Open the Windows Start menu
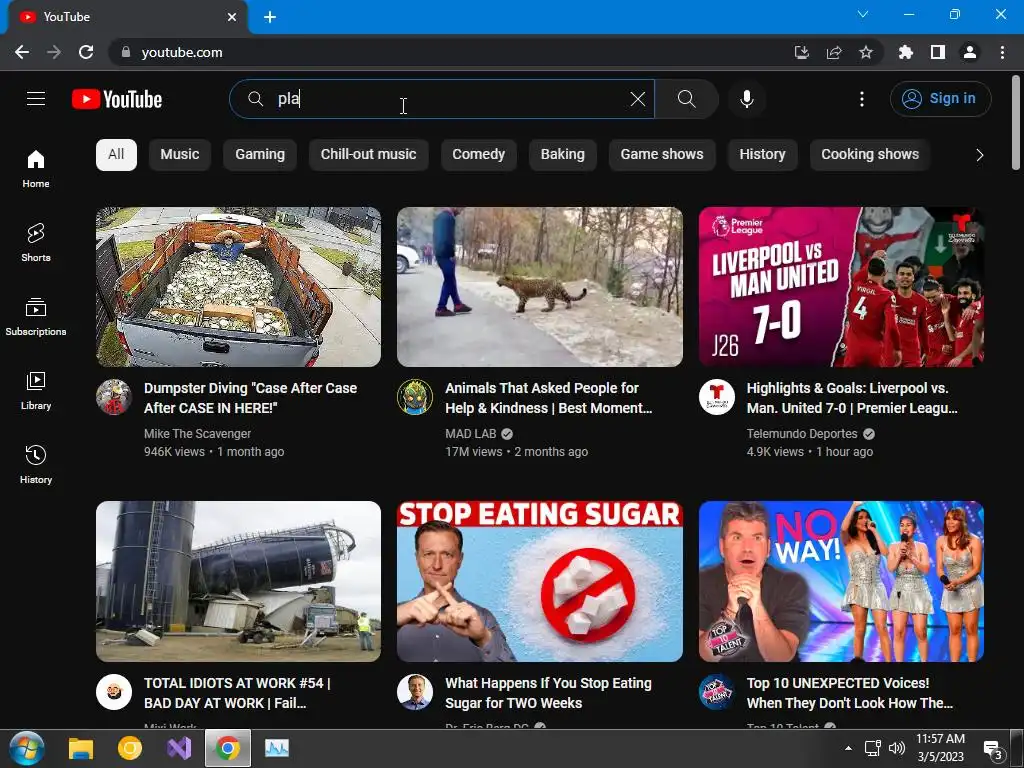Viewport: 1024px width, 768px height. pyautogui.click(x=27, y=748)
